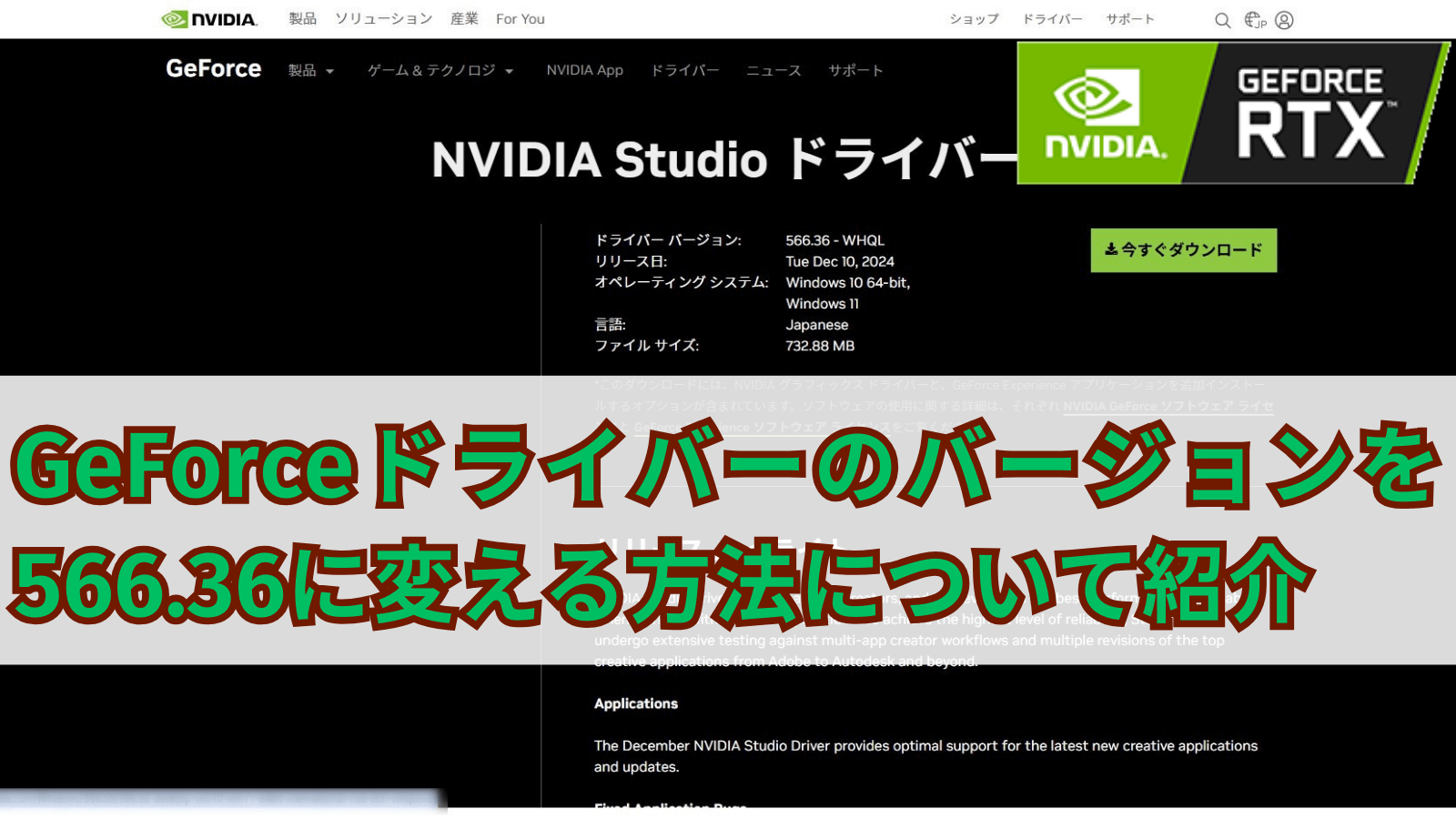Open the top header ドライバー link
This screenshot has height=819, width=1456.
[1052, 19]
